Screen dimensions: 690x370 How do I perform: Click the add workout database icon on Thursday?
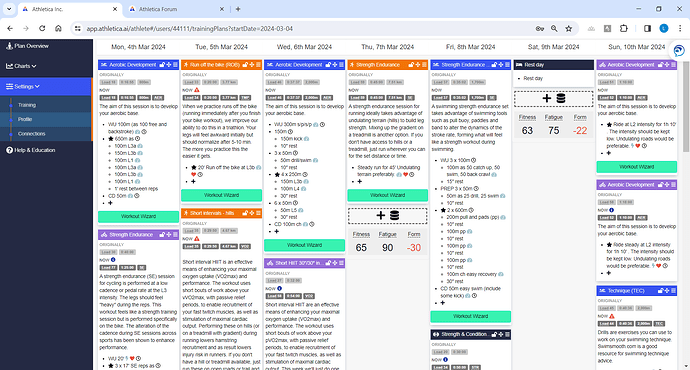395,215
